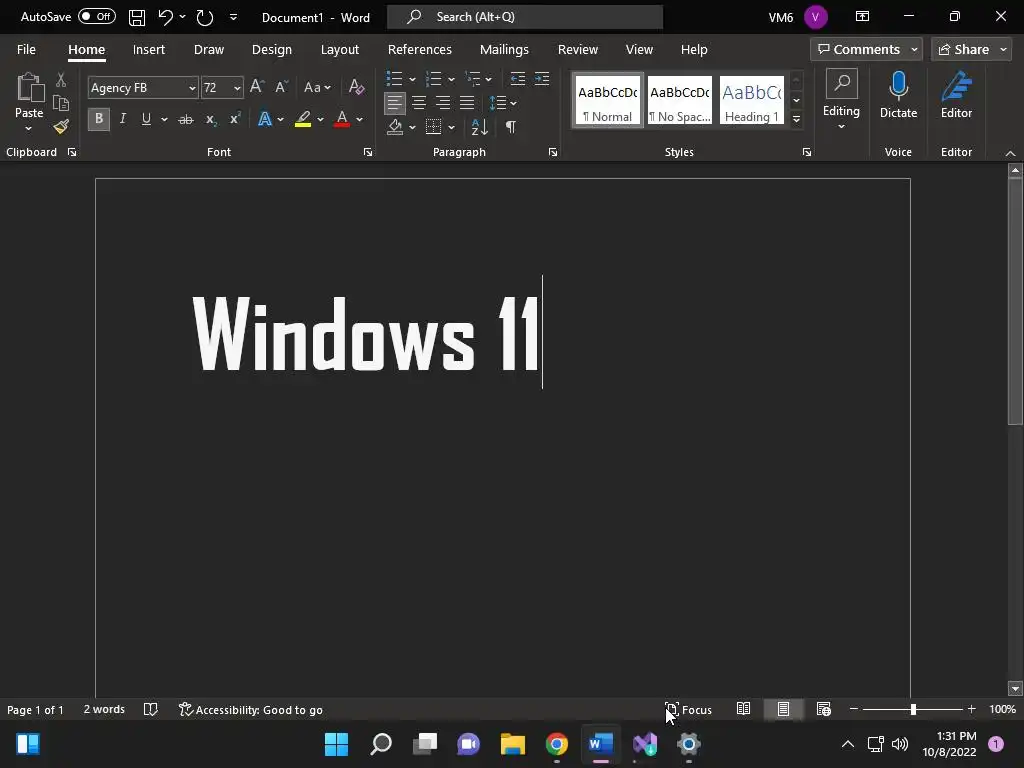Apply red font color
1024x768 pixels.
[342, 119]
